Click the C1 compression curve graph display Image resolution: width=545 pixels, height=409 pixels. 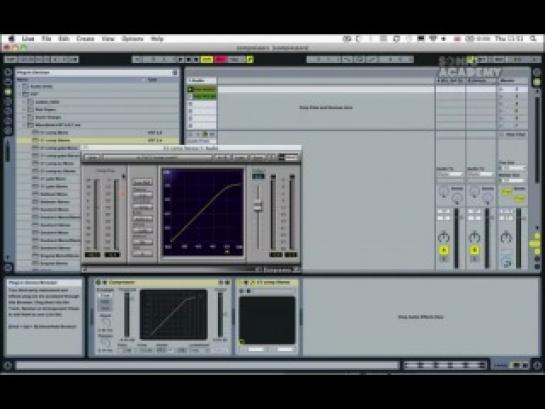tap(203, 212)
